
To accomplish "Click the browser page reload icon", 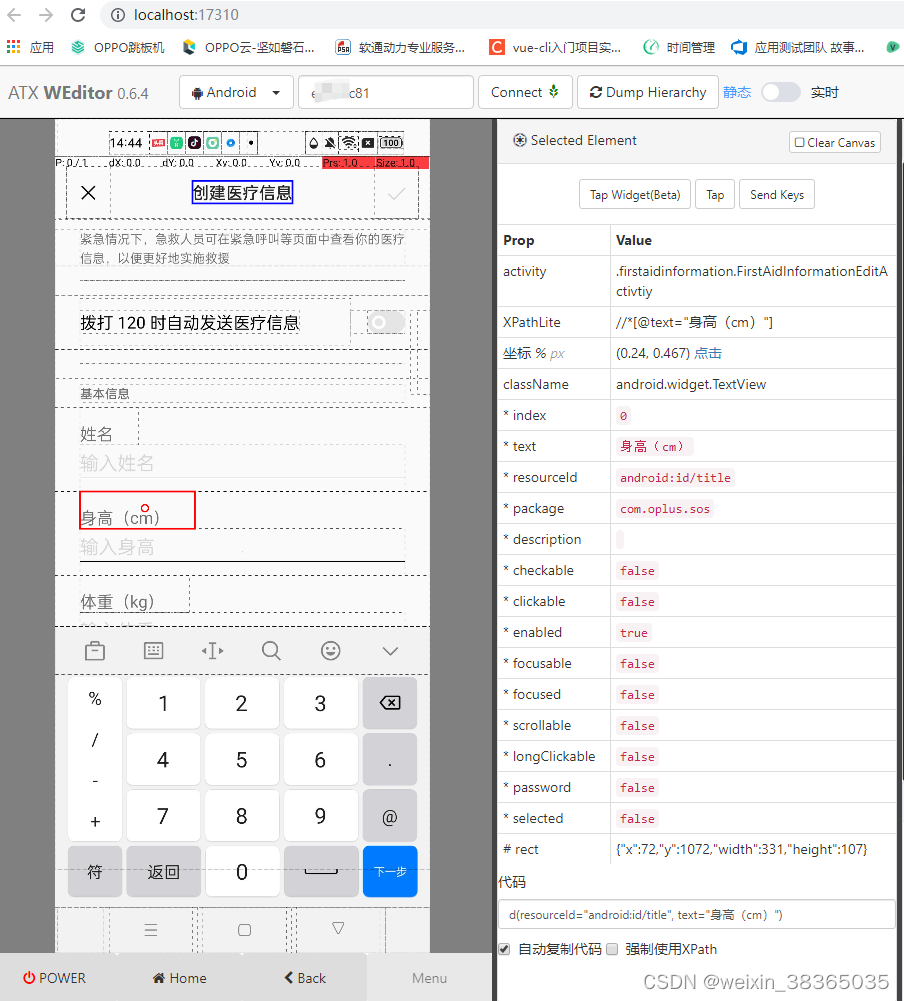I will pyautogui.click(x=78, y=15).
